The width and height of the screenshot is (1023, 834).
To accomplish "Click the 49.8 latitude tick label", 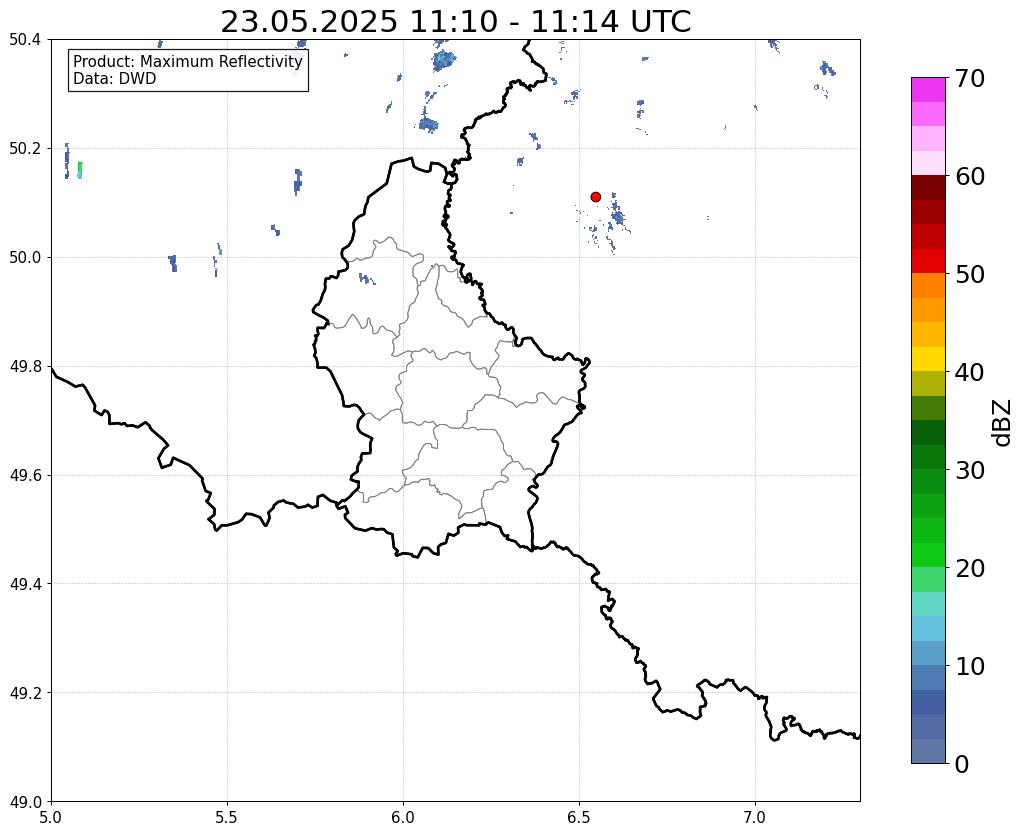I will pos(25,367).
